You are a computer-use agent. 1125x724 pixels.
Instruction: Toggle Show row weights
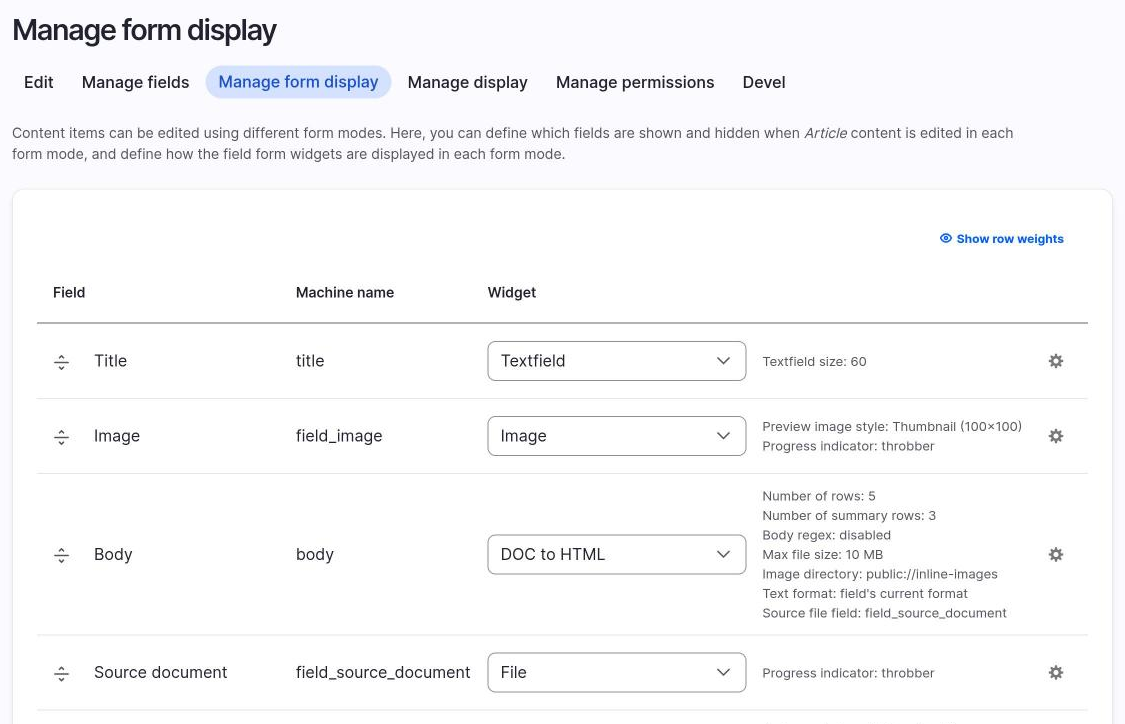click(1002, 239)
